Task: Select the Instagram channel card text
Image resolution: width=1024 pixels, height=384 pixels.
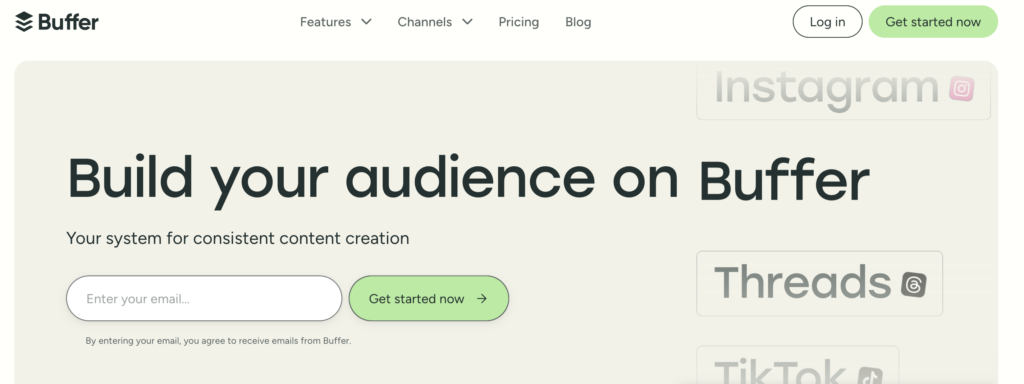Action: (x=826, y=89)
